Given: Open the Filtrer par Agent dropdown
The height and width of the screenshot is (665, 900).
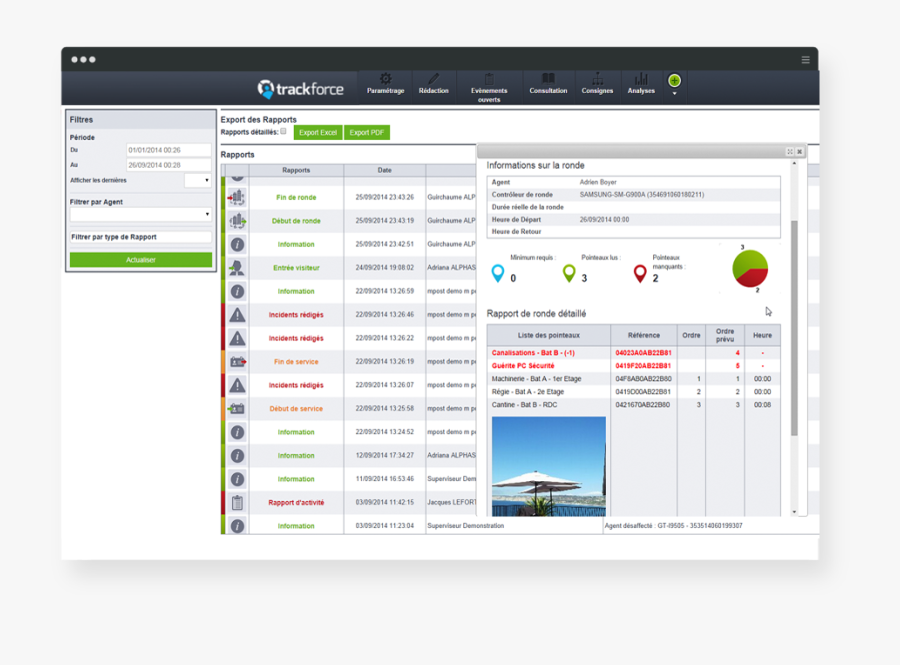Looking at the screenshot, I should 140,214.
